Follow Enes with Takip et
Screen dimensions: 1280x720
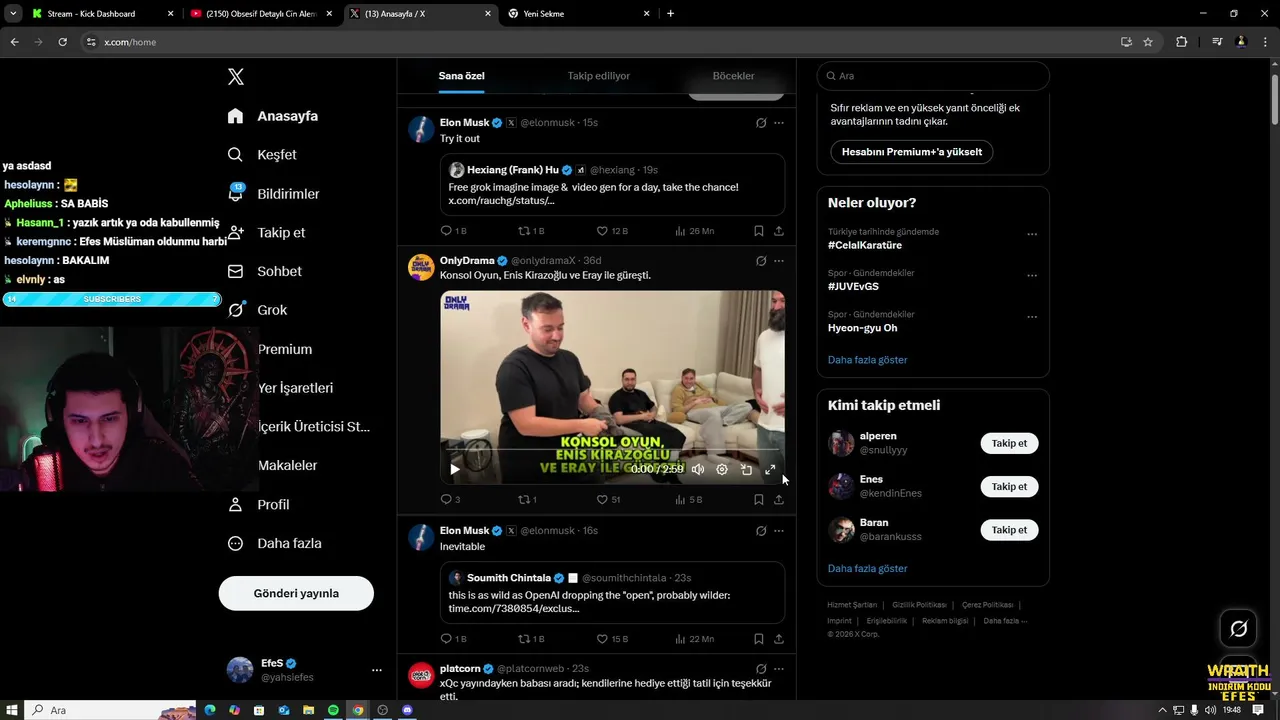[1009, 486]
